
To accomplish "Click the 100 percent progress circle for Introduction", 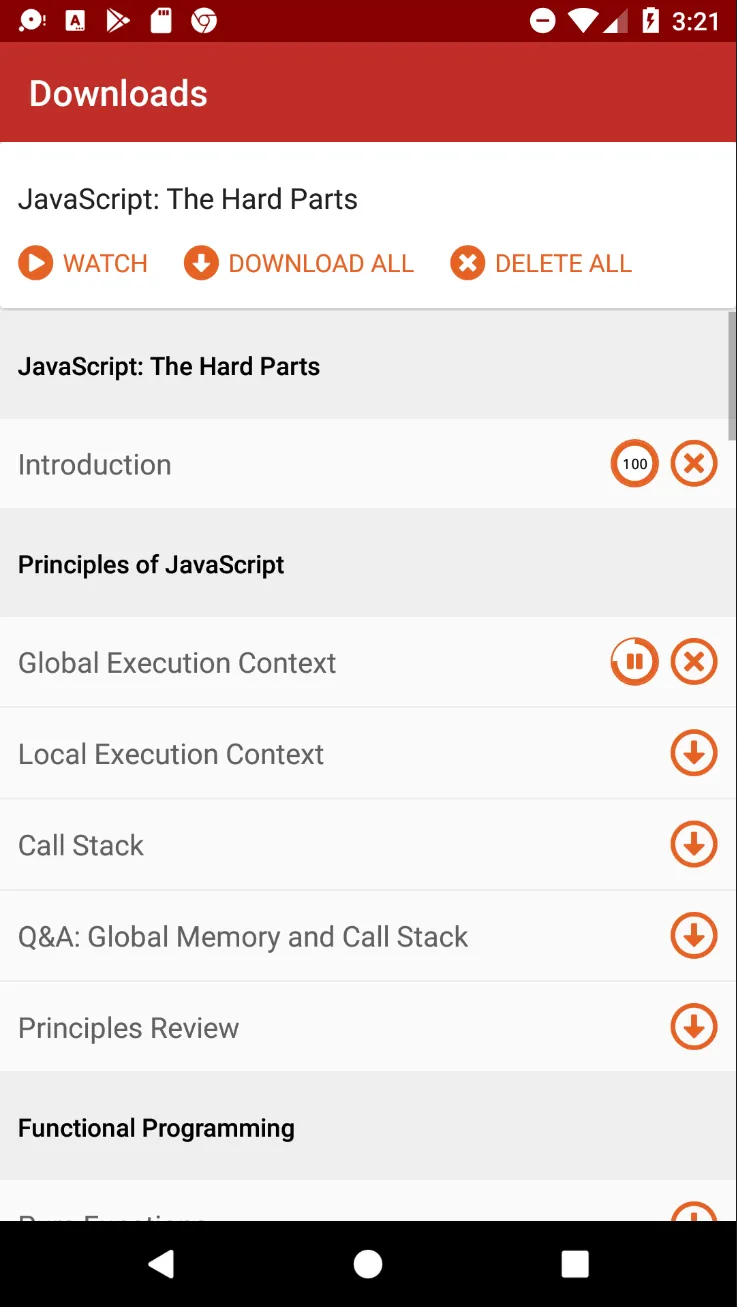I will click(x=635, y=464).
